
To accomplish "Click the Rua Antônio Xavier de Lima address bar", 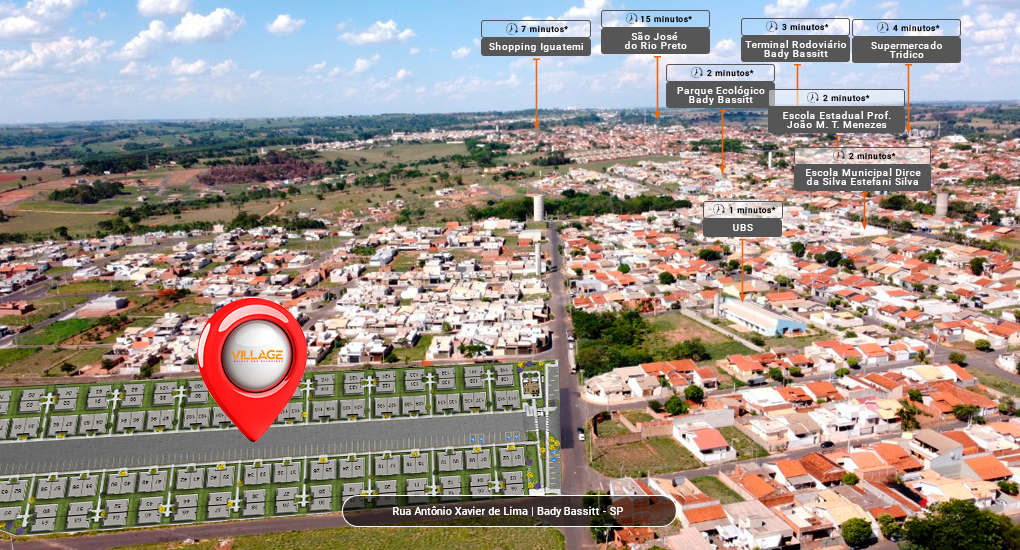I will click(x=509, y=511).
